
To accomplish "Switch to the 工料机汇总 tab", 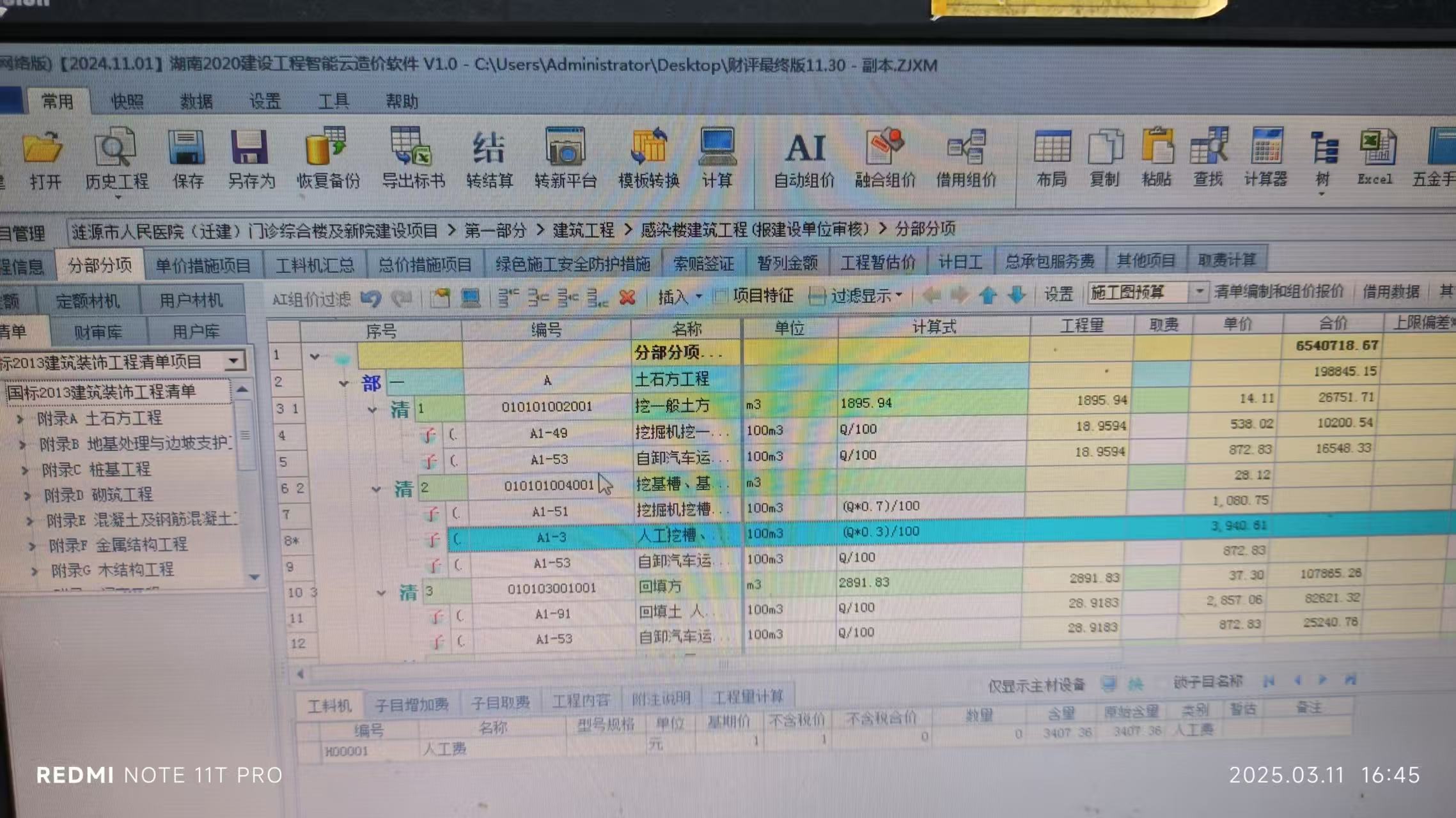I will (x=315, y=265).
